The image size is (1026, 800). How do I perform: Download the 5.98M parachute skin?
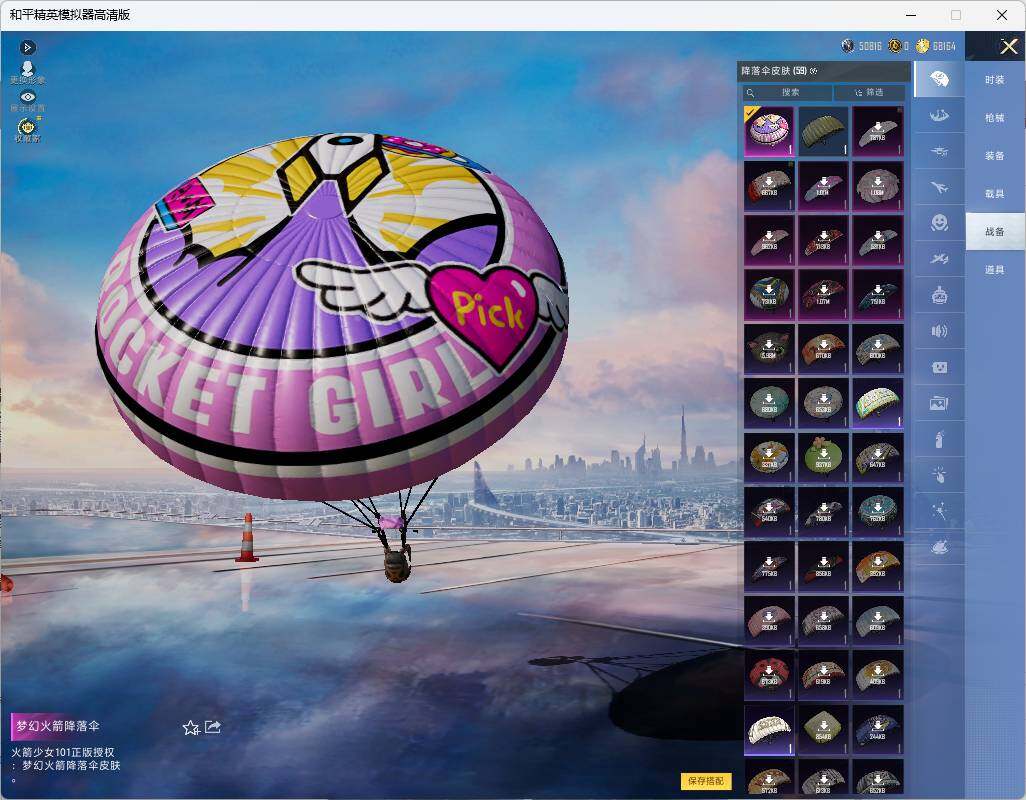coord(769,349)
